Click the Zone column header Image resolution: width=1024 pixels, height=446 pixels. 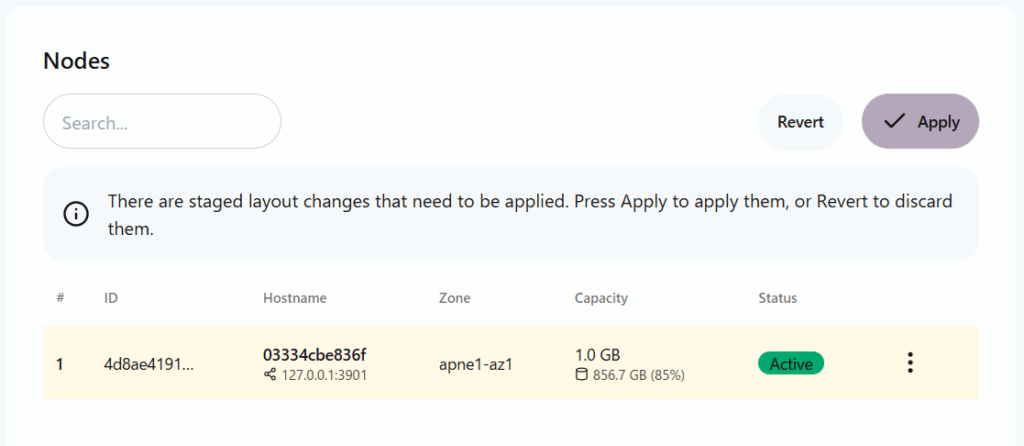[x=454, y=298]
